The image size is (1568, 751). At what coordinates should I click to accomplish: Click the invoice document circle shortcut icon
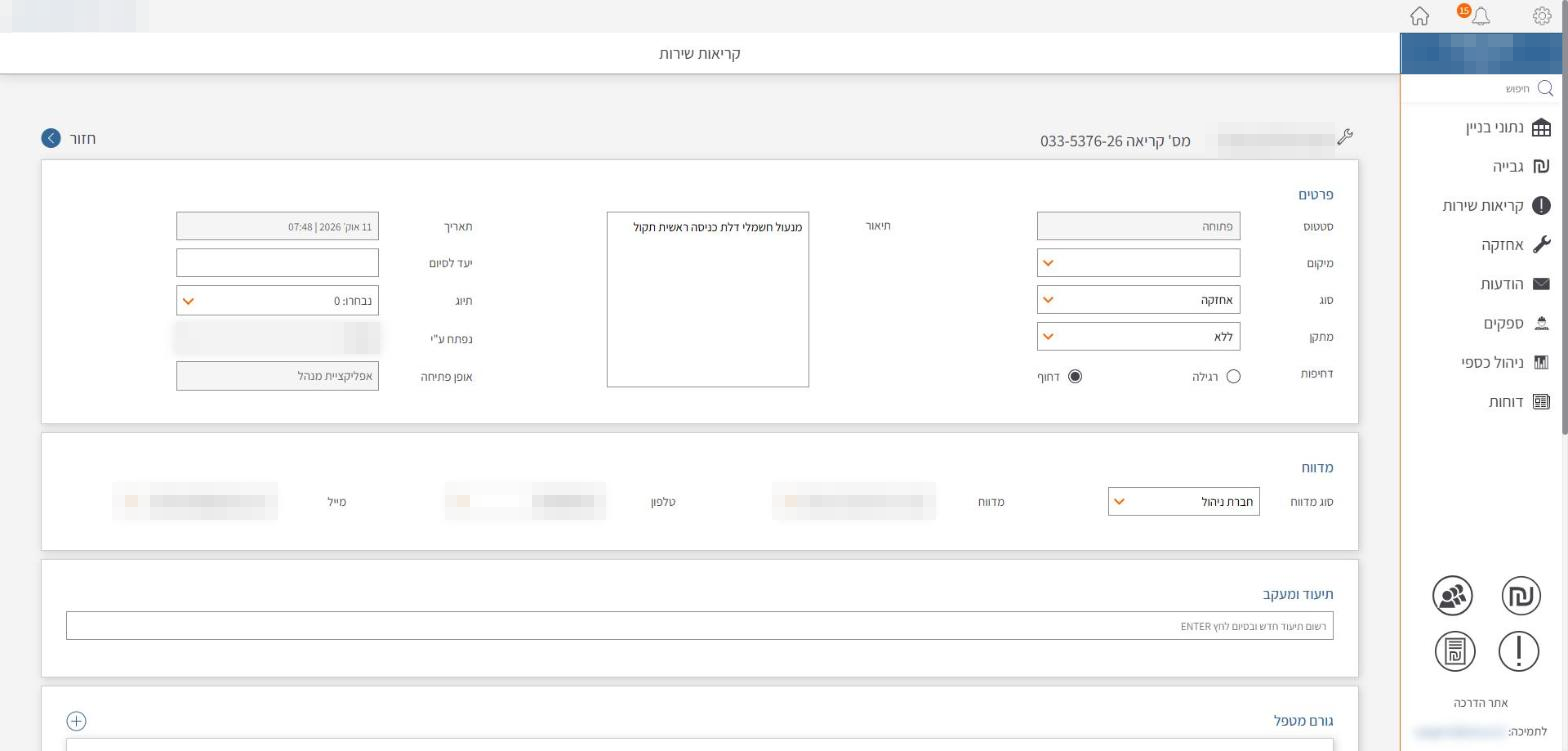tap(1455, 651)
